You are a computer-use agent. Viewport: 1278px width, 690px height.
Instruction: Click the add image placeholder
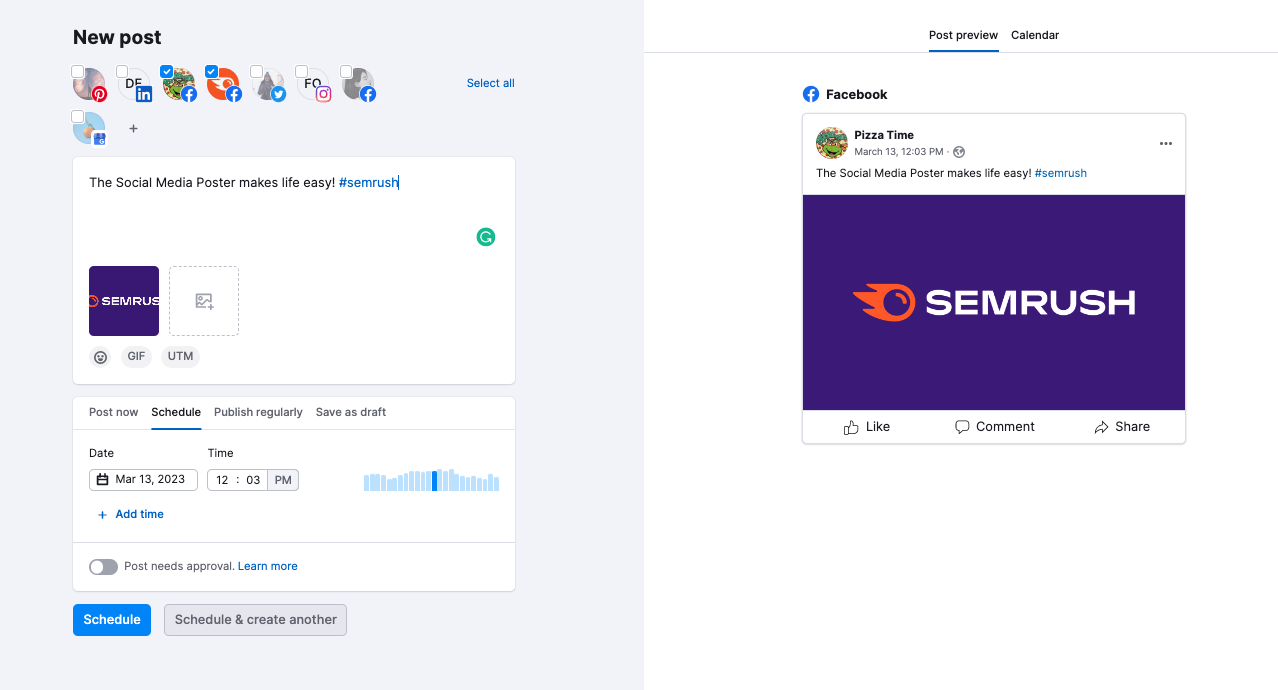pos(204,300)
